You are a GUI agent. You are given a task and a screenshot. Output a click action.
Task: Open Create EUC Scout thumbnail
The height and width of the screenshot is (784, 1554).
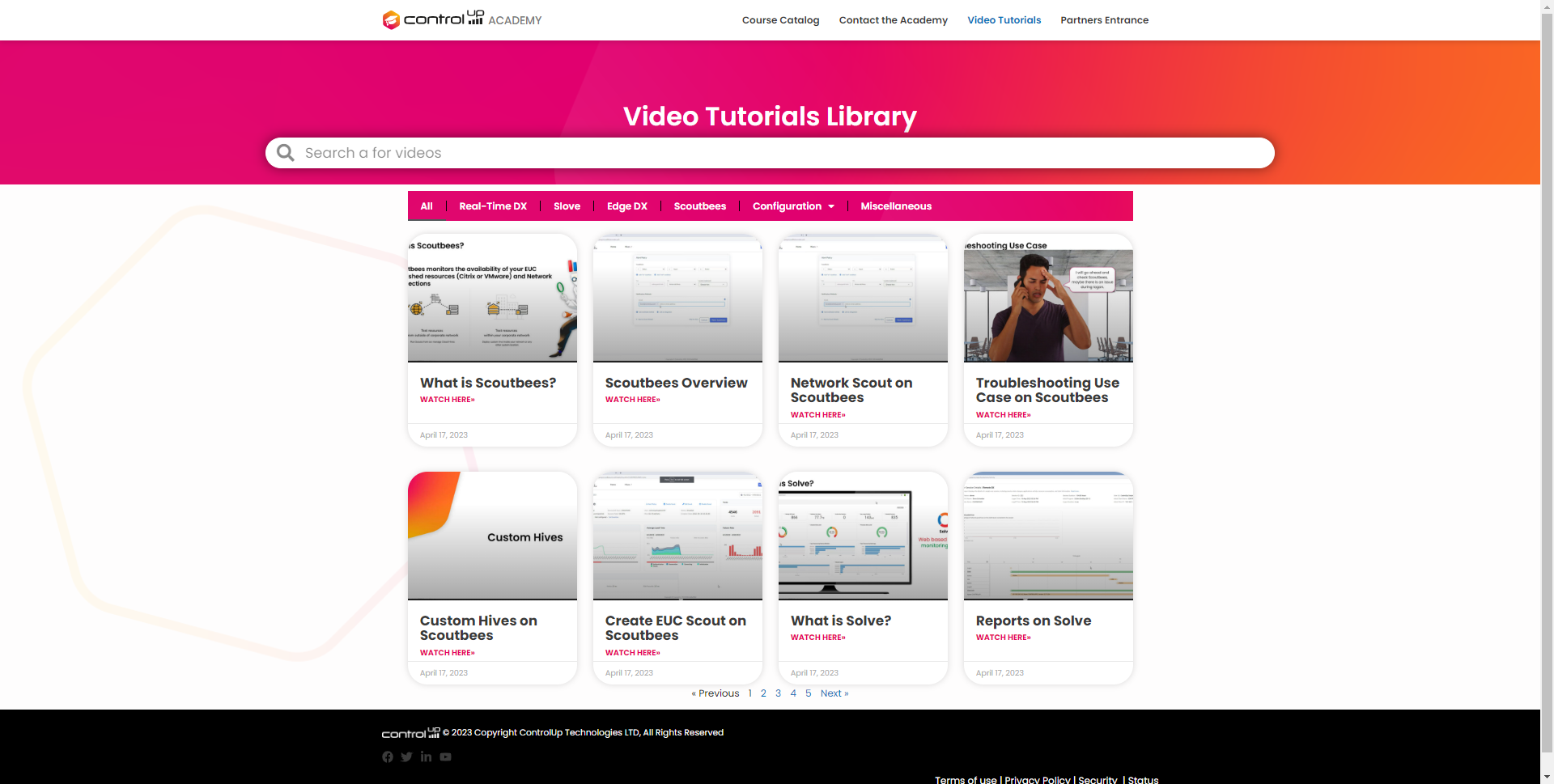coord(677,536)
